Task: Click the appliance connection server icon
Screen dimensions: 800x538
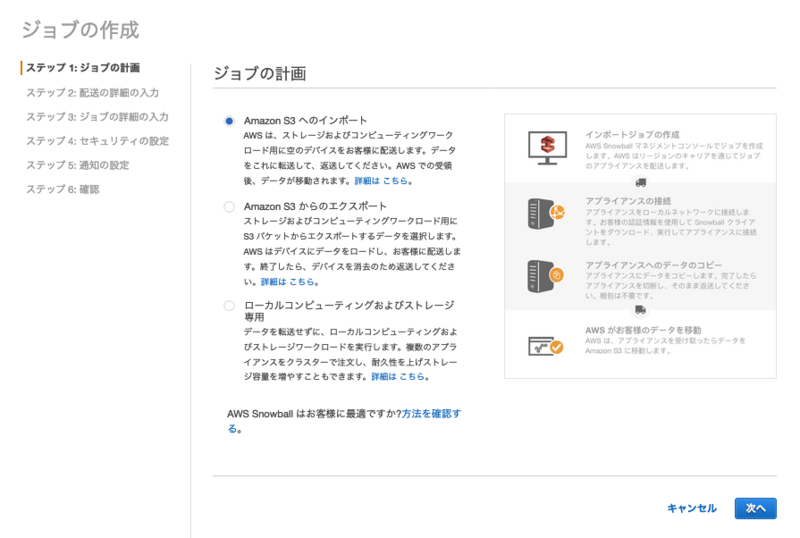Action: tap(546, 213)
